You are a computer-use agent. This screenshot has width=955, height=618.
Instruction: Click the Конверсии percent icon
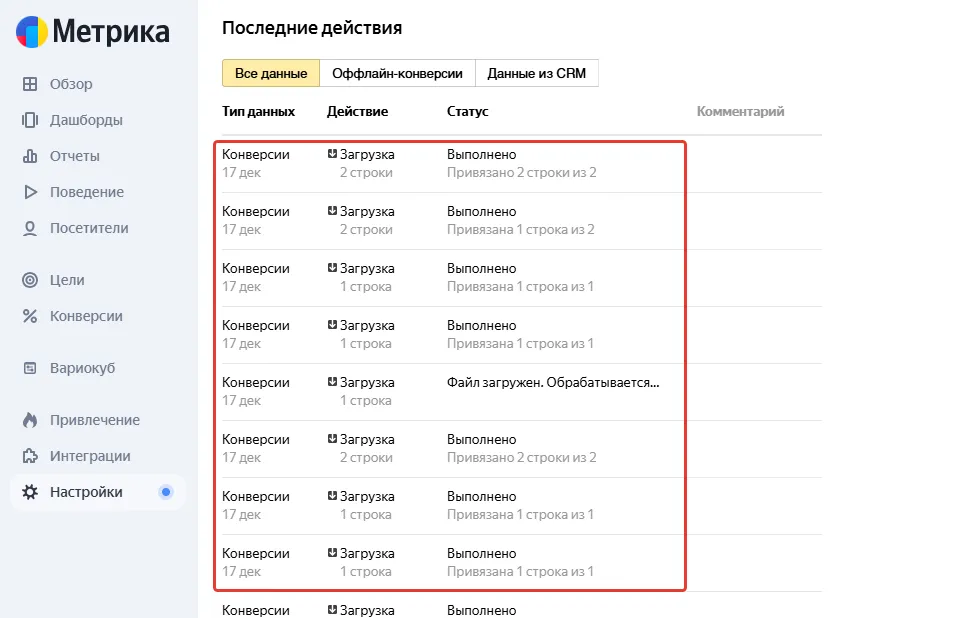pos(30,316)
